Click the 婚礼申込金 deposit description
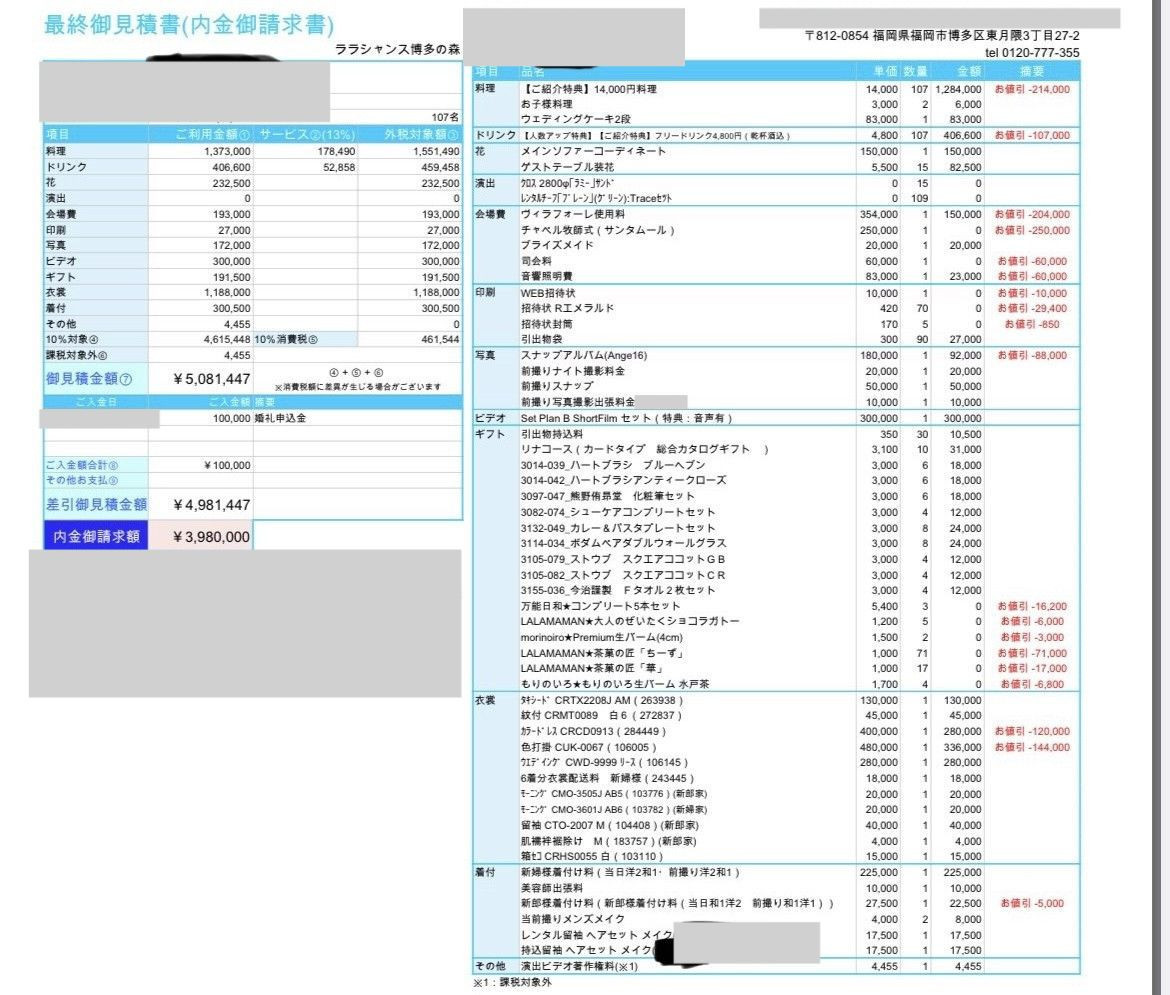The width and height of the screenshot is (1170, 995). (x=280, y=418)
